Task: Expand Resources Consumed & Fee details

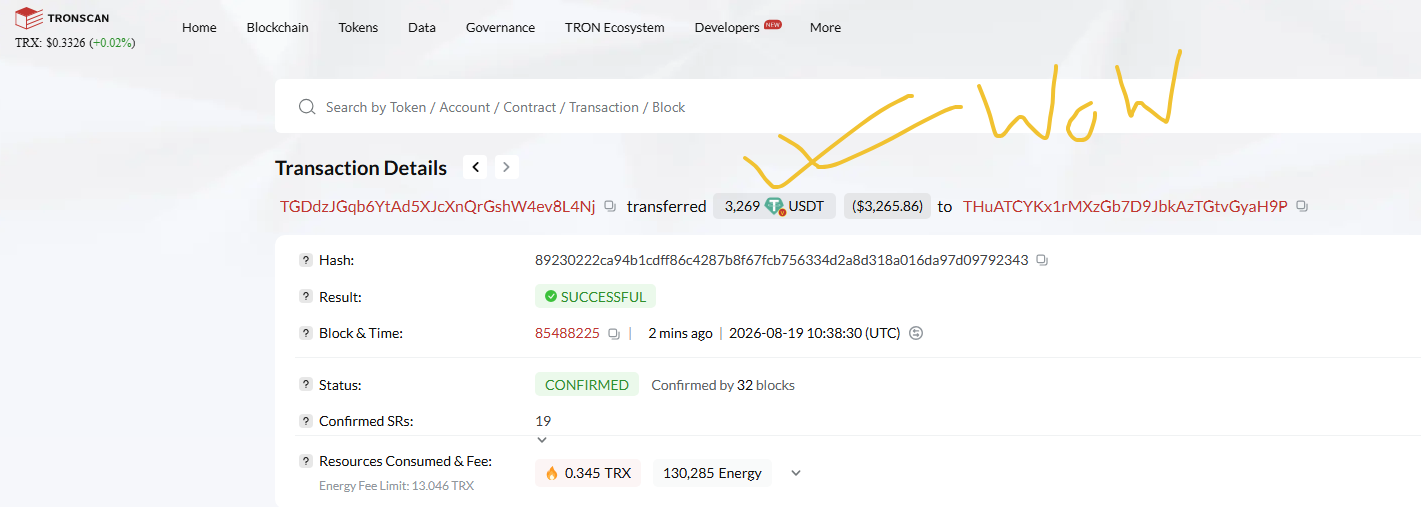Action: [796, 473]
